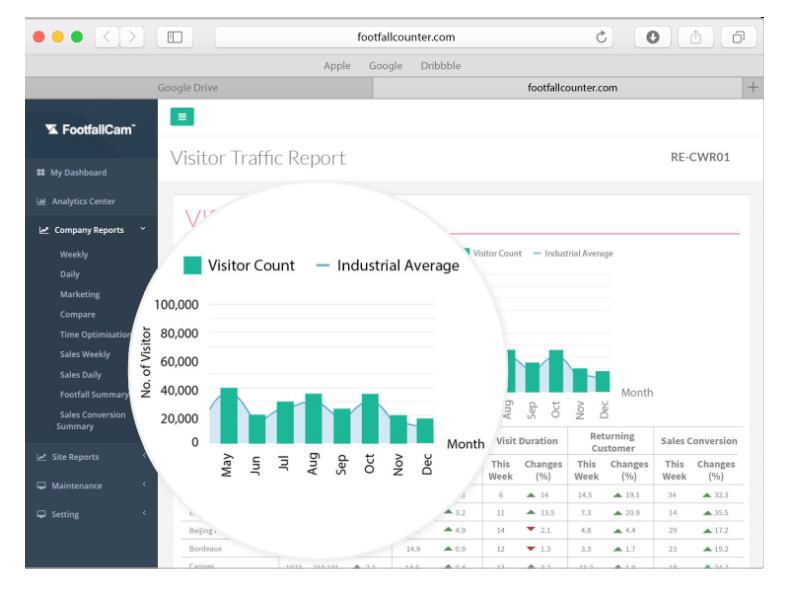Click the Safari show tabs icon

click(x=738, y=37)
